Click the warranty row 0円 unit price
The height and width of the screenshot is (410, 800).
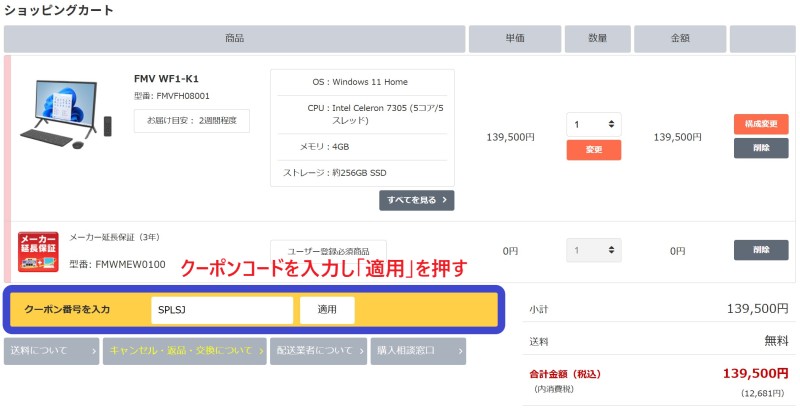click(x=510, y=251)
